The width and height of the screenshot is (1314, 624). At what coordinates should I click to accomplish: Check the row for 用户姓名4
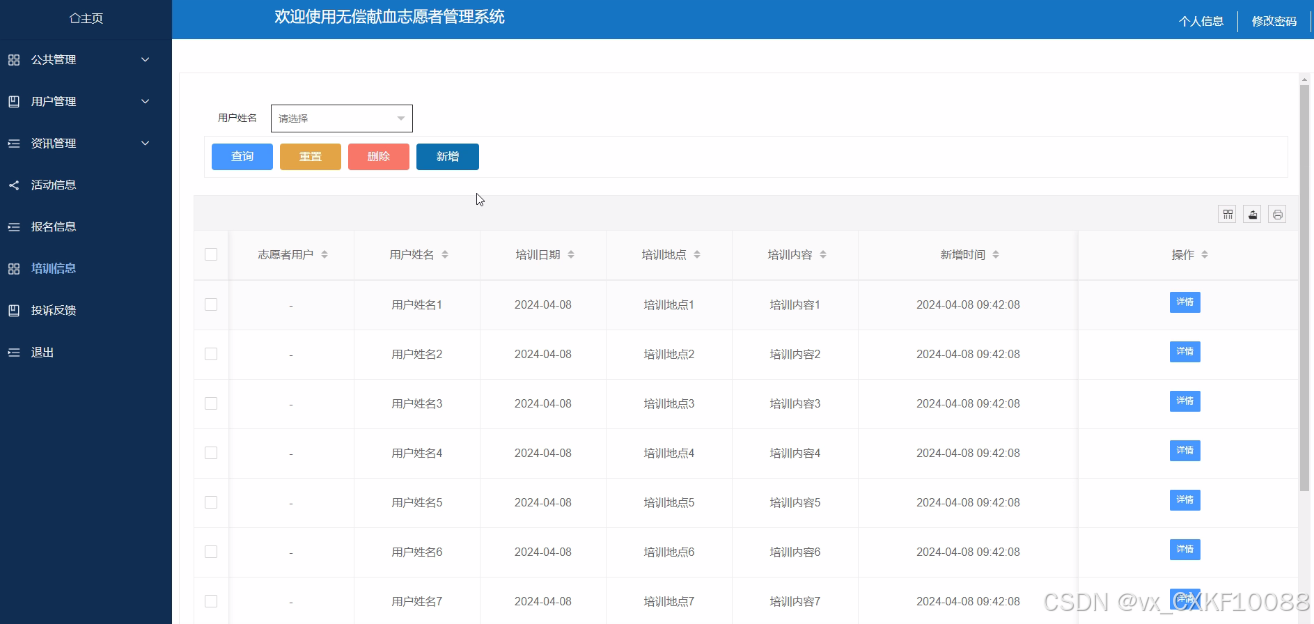click(x=211, y=453)
